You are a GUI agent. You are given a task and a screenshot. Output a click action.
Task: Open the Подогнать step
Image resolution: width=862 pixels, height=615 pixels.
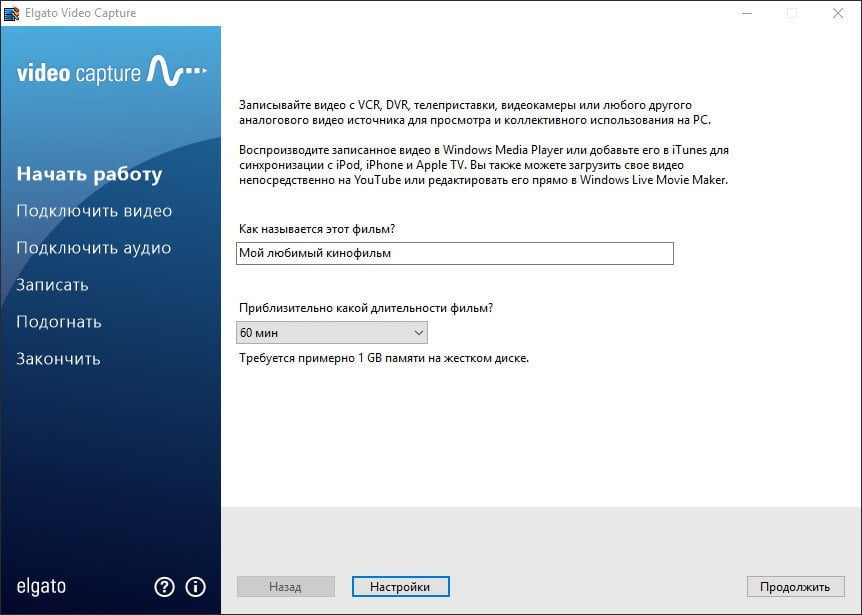[59, 322]
